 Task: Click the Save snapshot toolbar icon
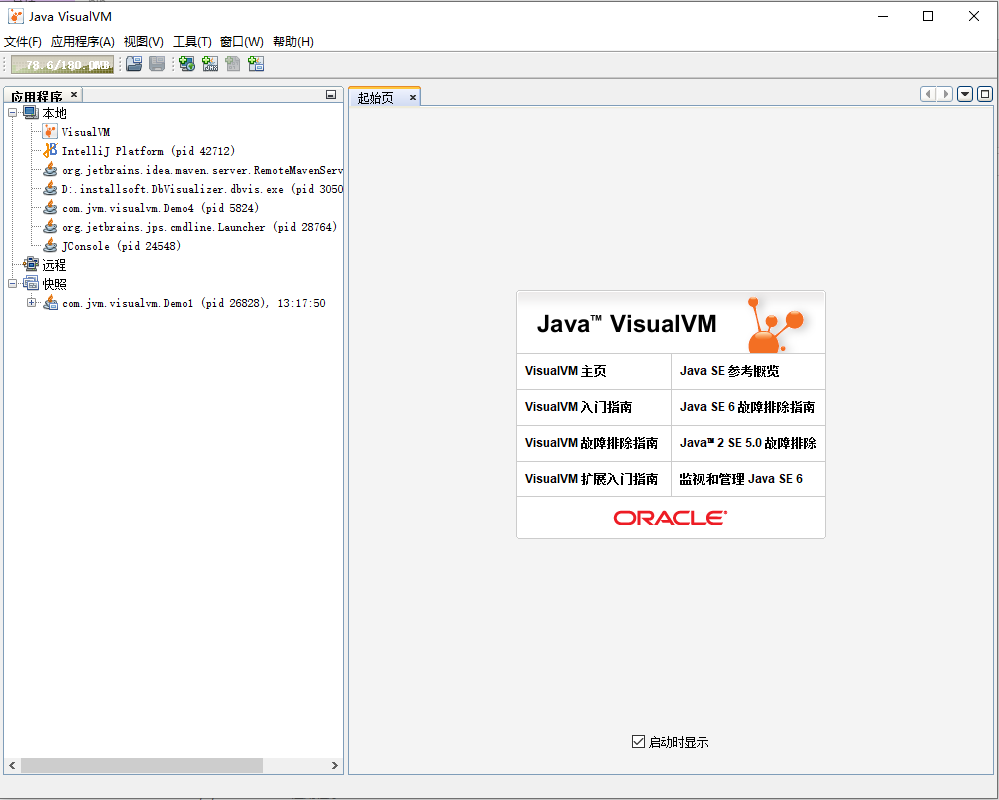[157, 64]
